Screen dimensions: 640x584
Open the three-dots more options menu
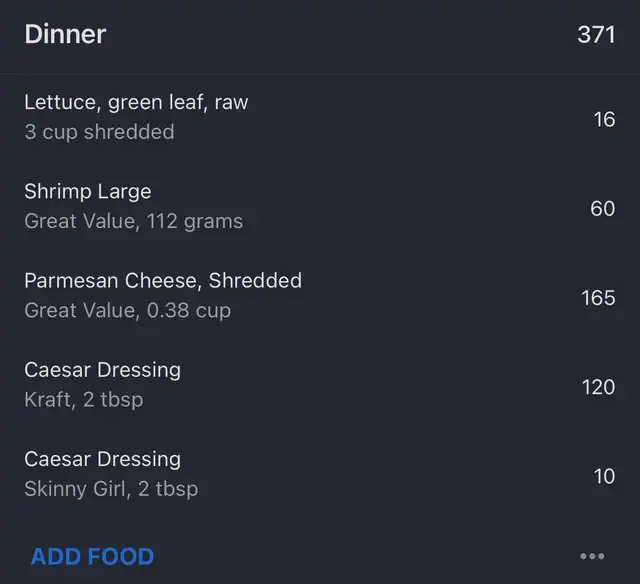592,556
